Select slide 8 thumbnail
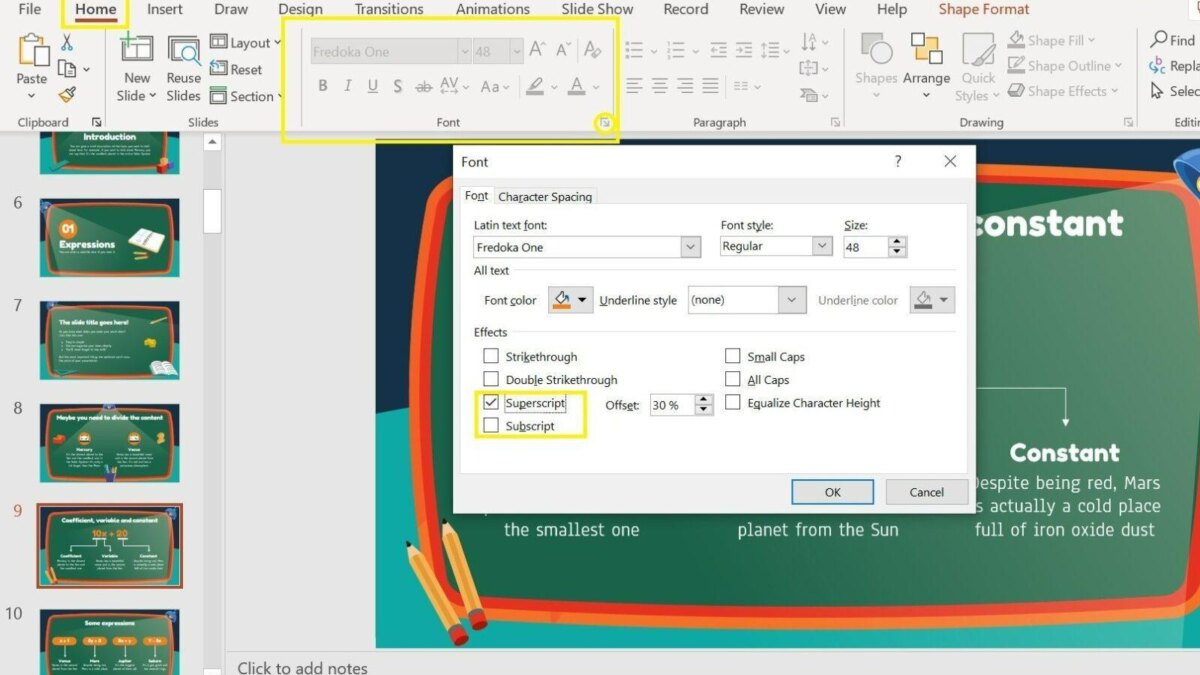 tap(110, 444)
